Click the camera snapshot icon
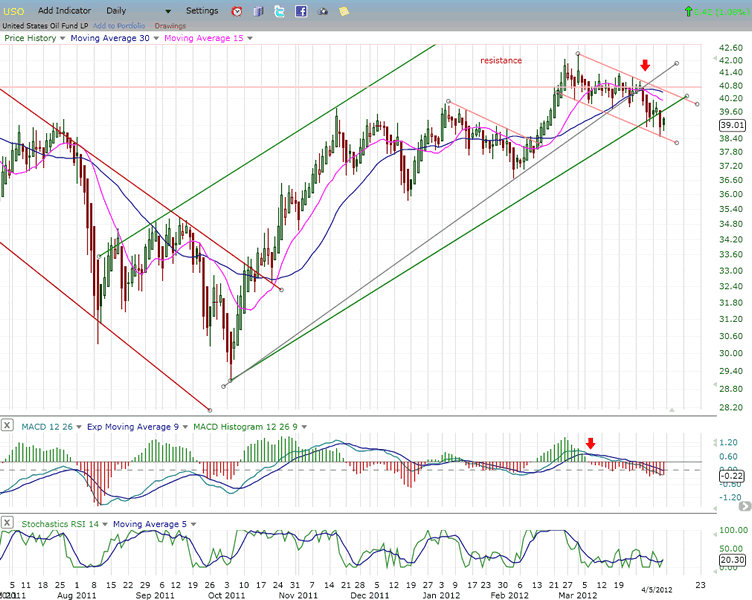 point(322,11)
